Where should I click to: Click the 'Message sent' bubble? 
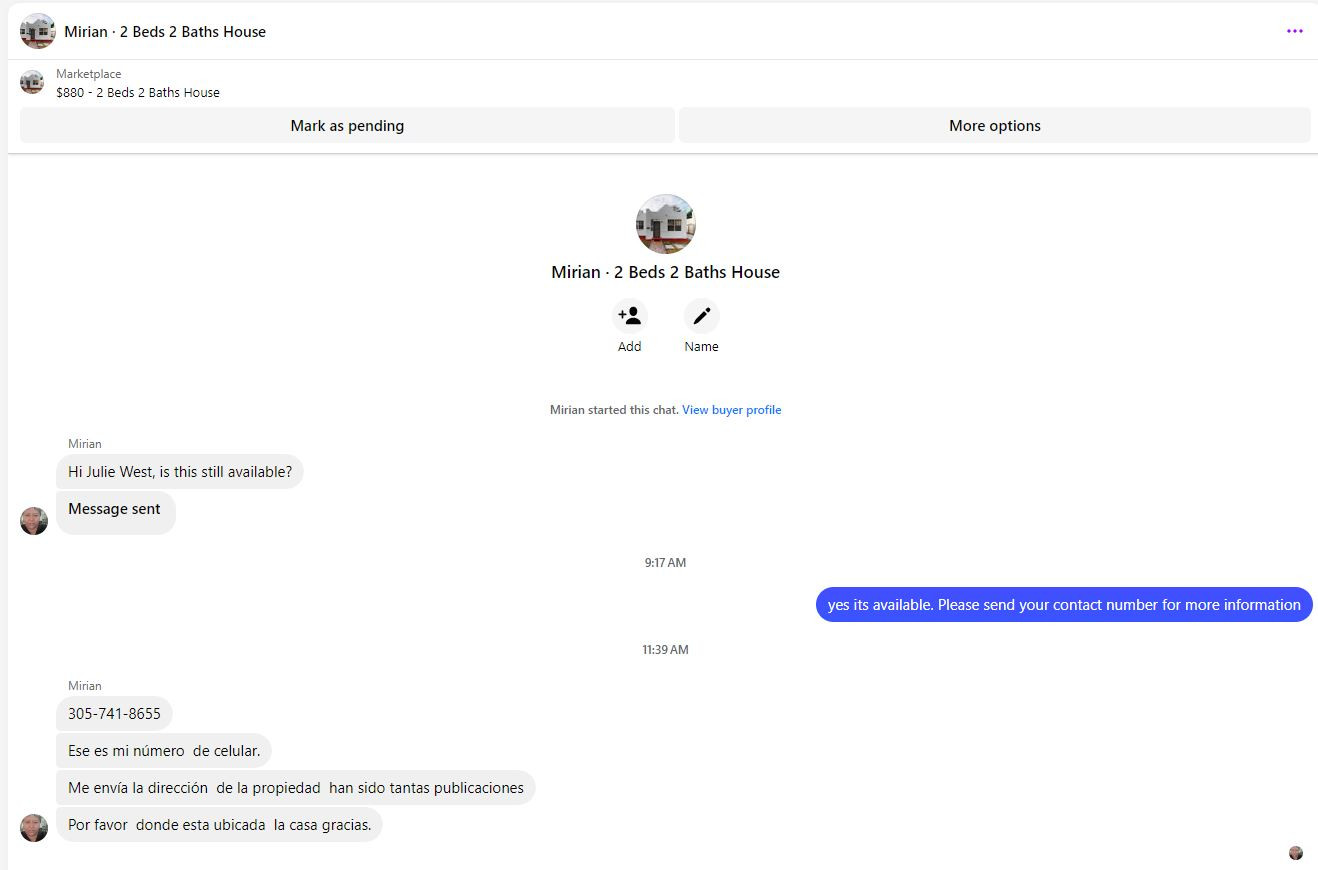click(x=115, y=512)
